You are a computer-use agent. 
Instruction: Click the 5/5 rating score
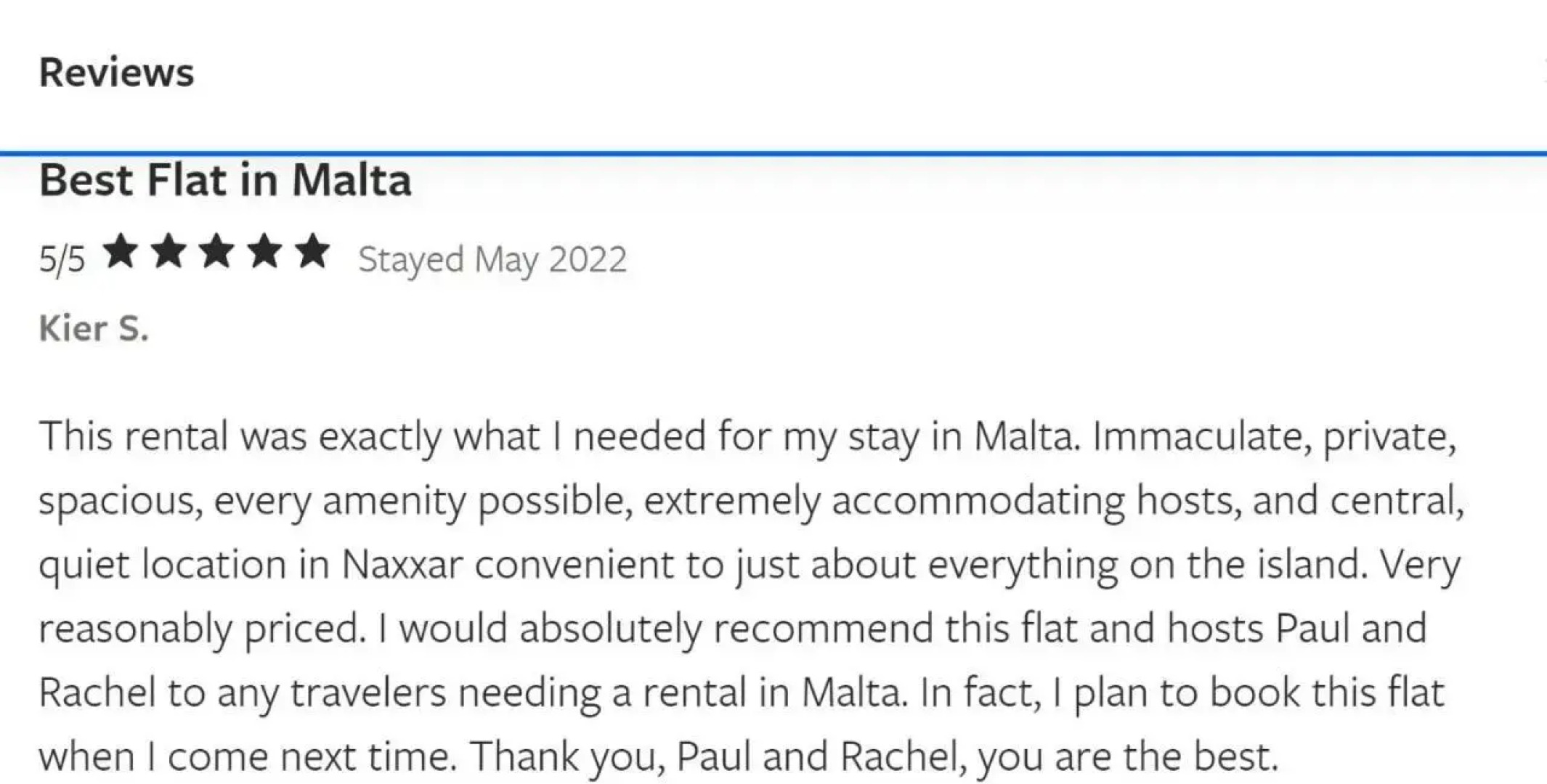pyautogui.click(x=62, y=260)
